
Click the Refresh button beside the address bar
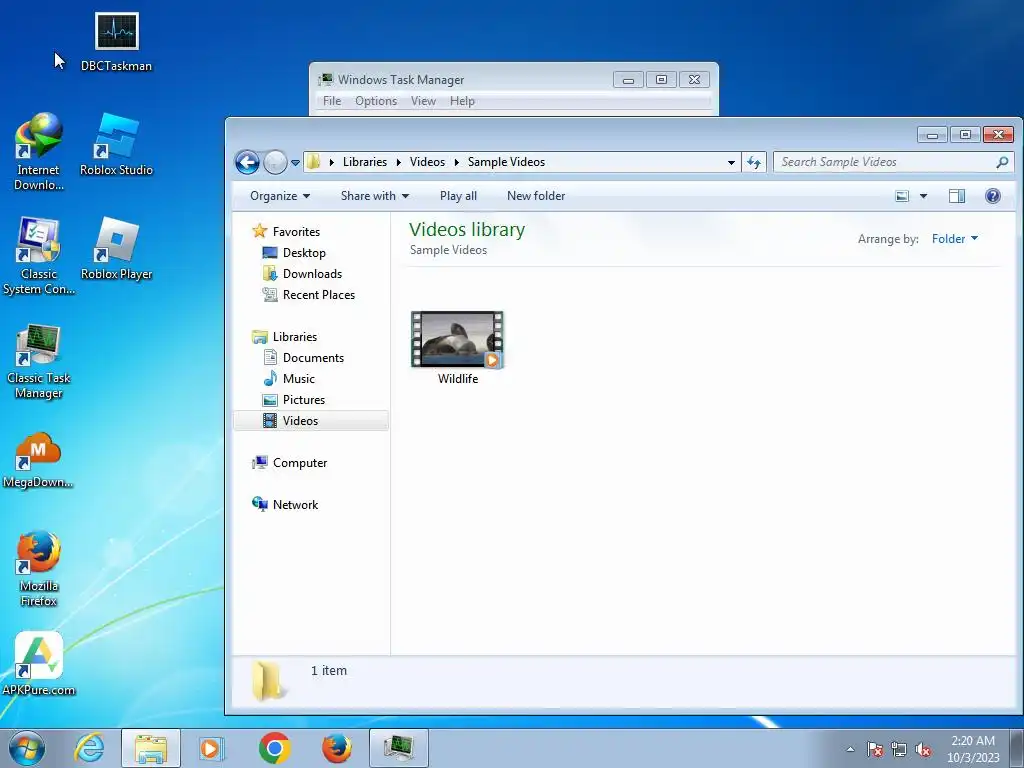pos(754,162)
